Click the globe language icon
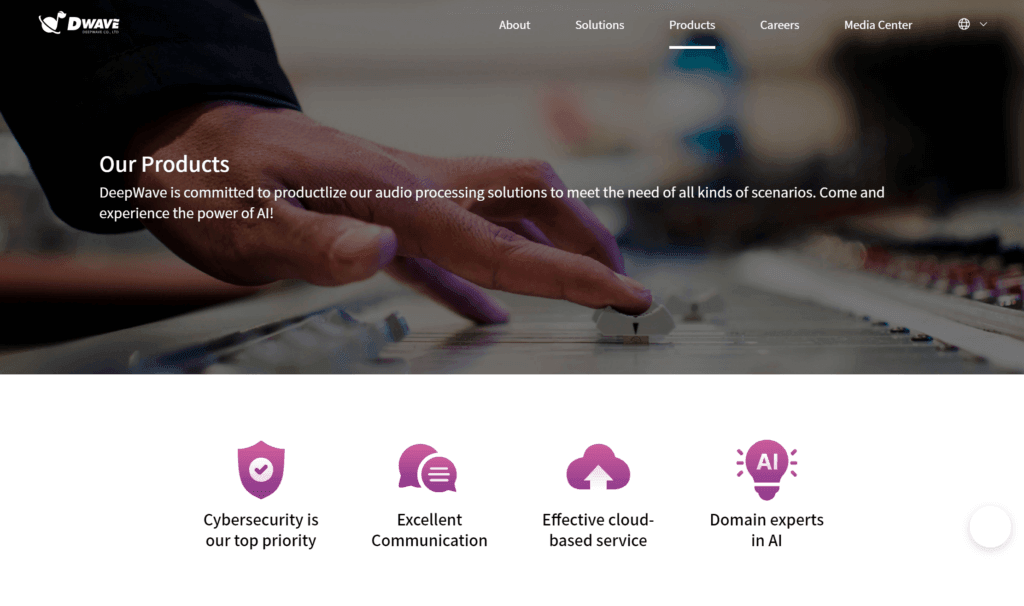The image size is (1024, 606). click(963, 24)
